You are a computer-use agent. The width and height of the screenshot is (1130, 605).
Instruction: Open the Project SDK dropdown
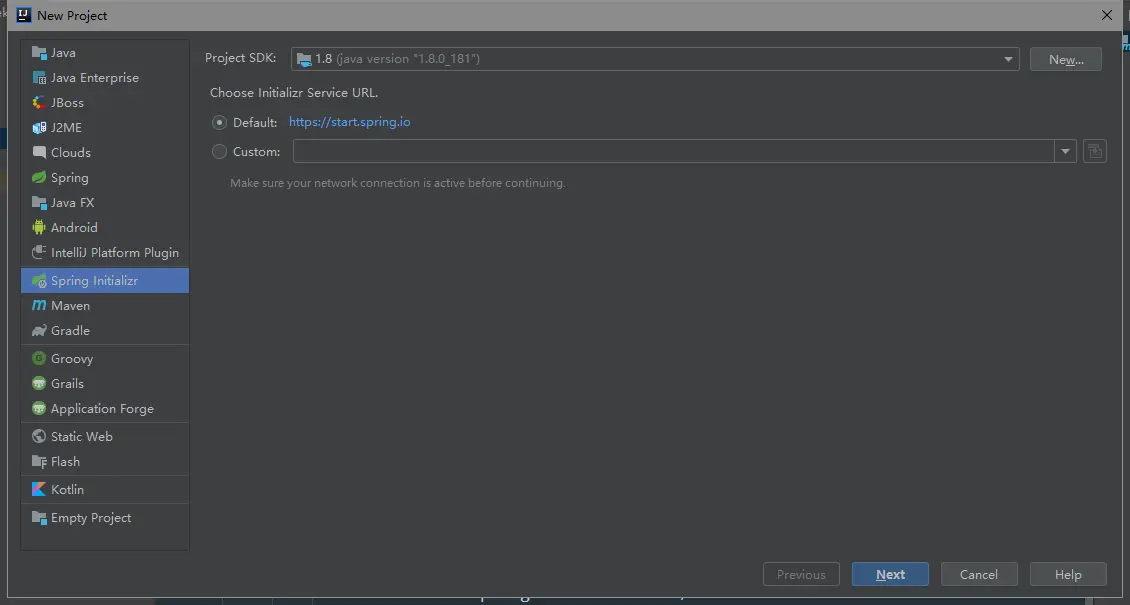655,59
